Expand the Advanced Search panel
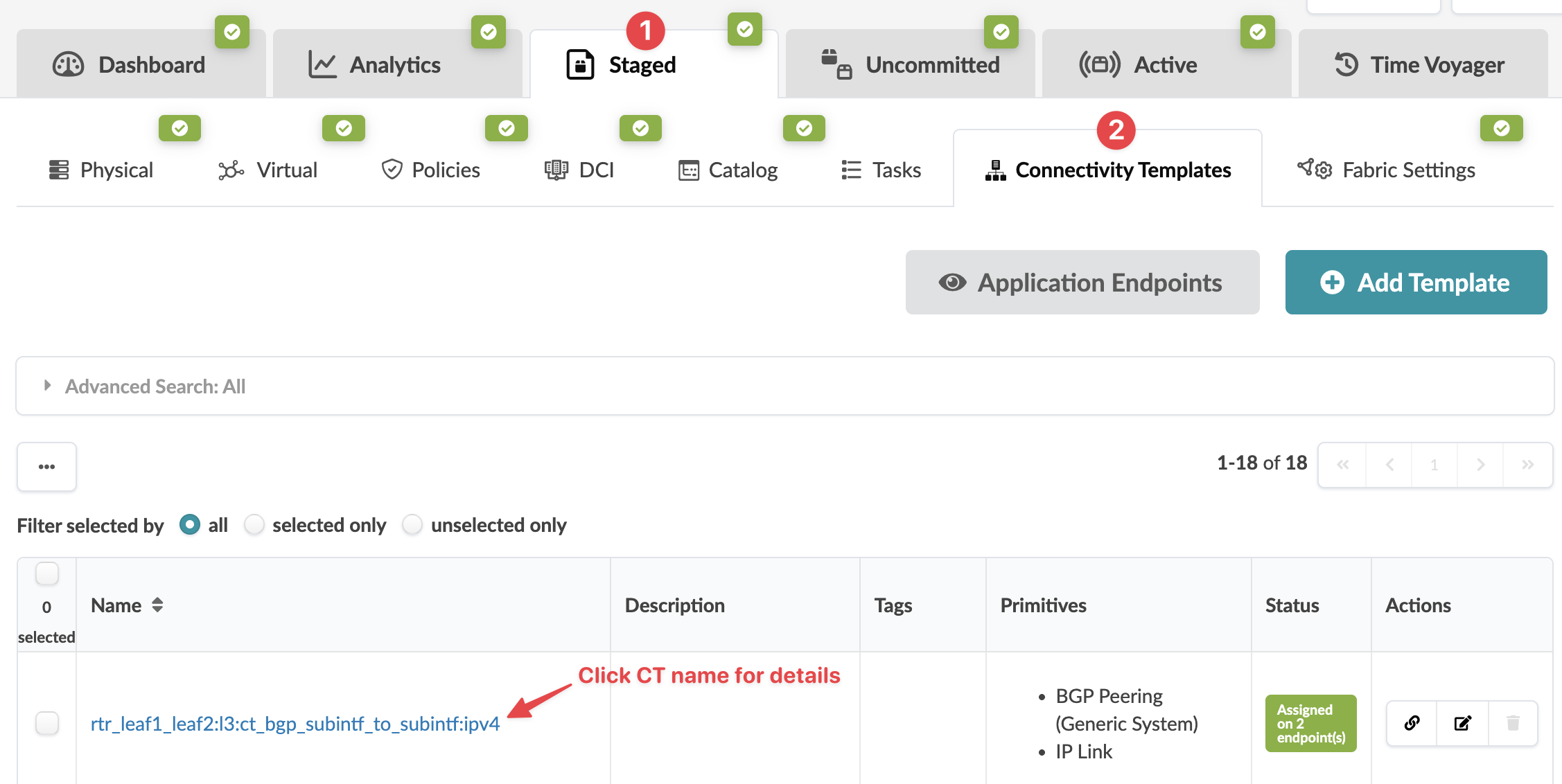Image resolution: width=1562 pixels, height=784 pixels. pos(47,386)
